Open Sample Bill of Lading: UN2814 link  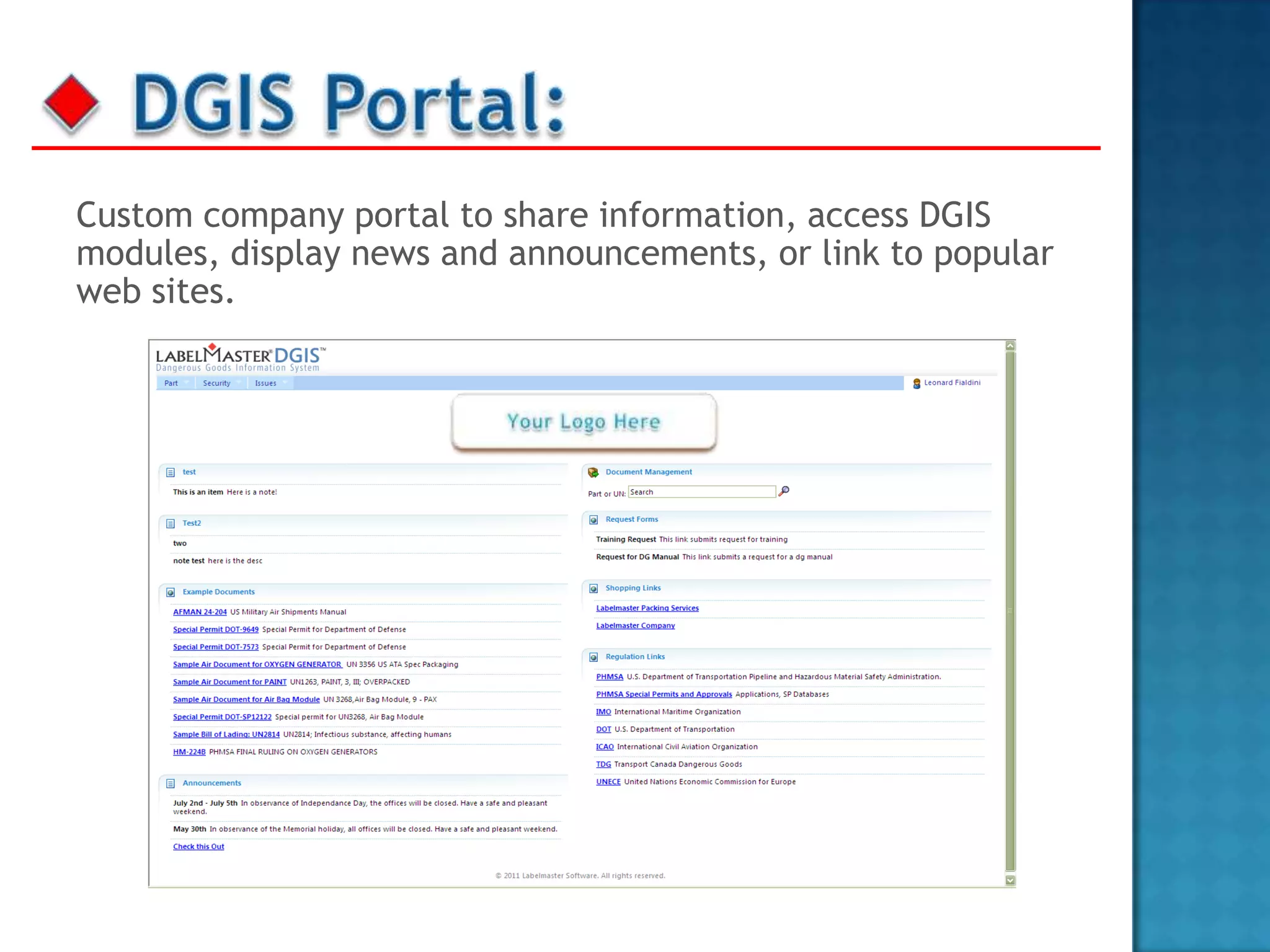point(226,734)
